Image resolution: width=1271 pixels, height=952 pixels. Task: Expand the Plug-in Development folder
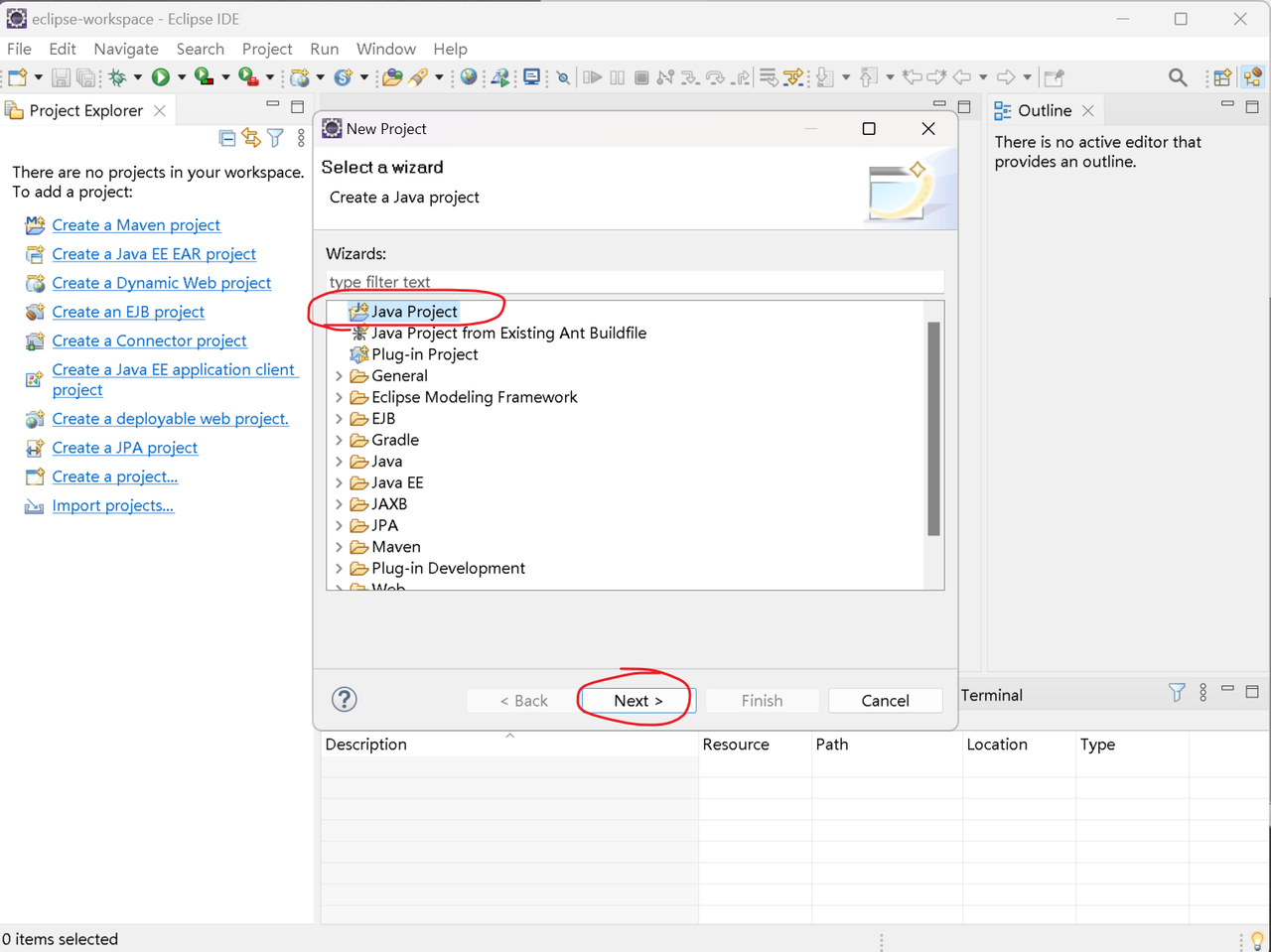tap(340, 569)
